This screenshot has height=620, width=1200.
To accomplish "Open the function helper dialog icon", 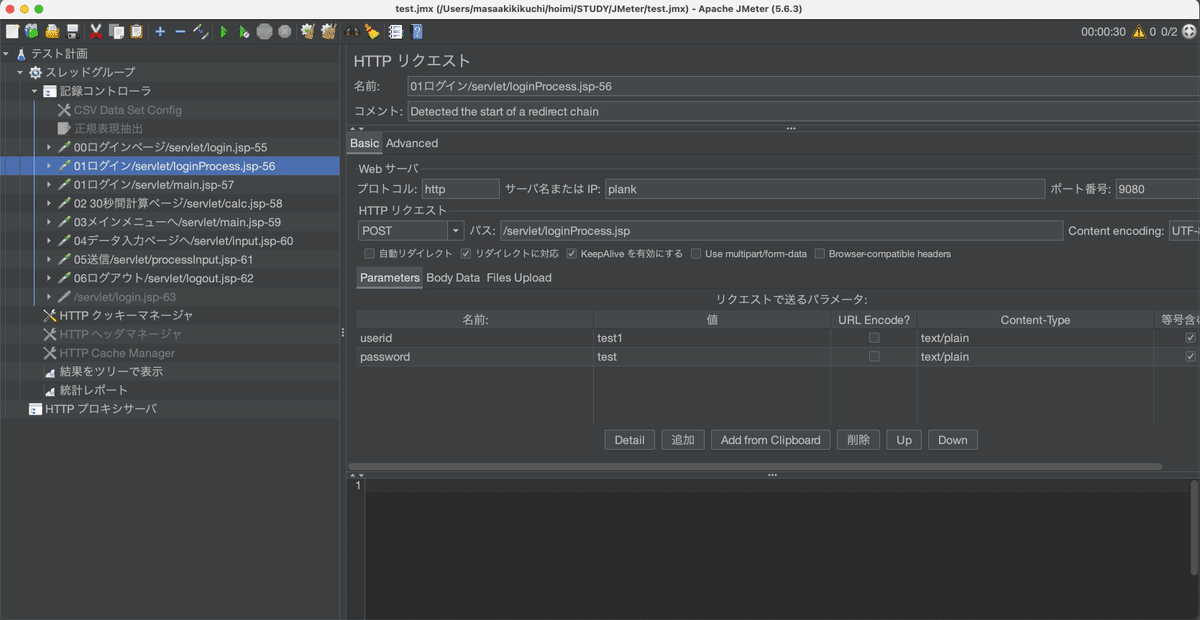I will [395, 32].
